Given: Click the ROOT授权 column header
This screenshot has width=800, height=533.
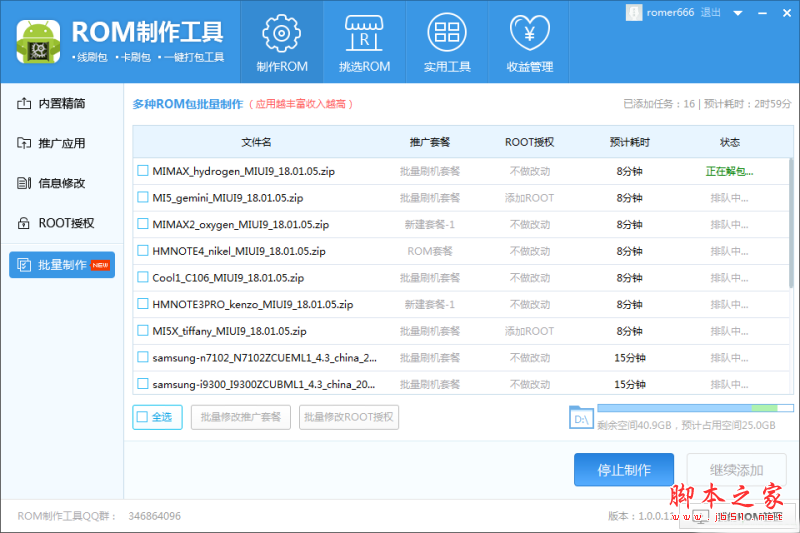Looking at the screenshot, I should (529, 142).
